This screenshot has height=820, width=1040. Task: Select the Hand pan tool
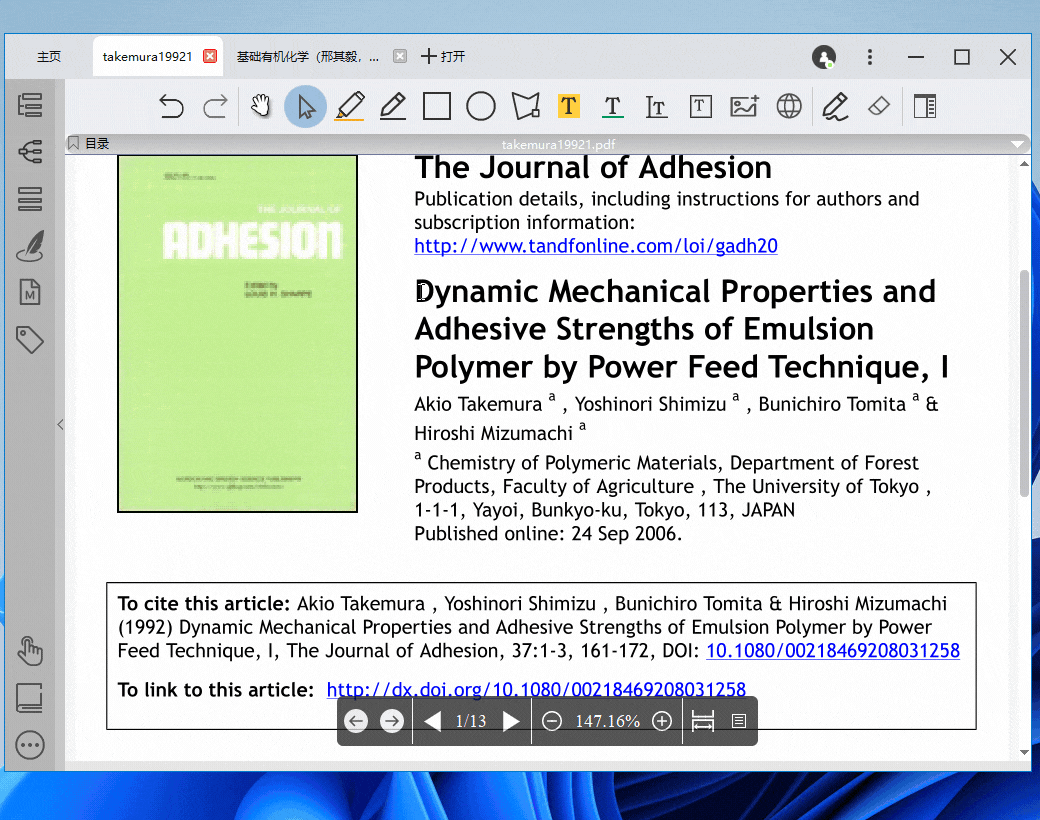[x=261, y=106]
